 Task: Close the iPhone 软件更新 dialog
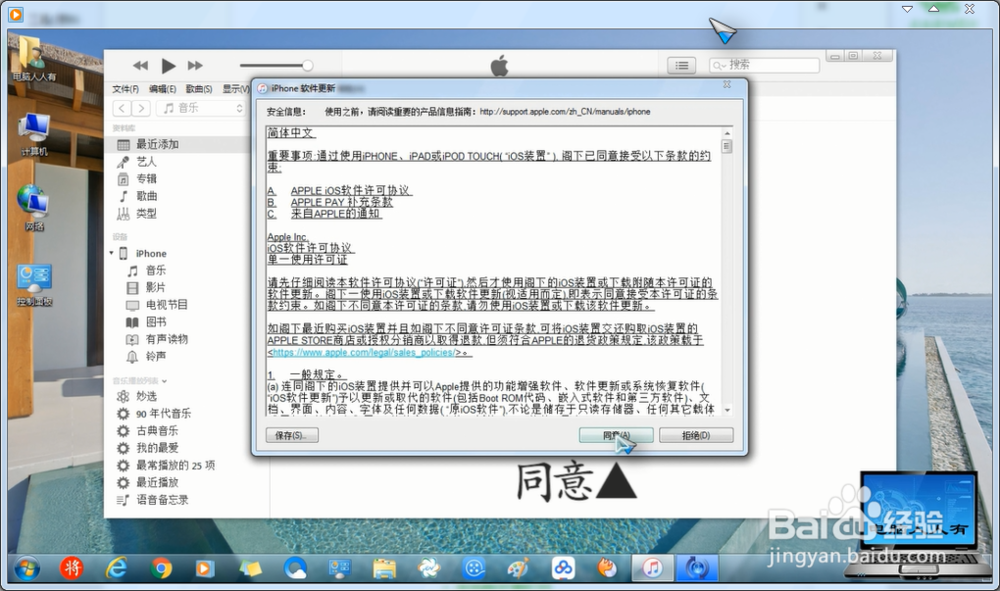[726, 84]
